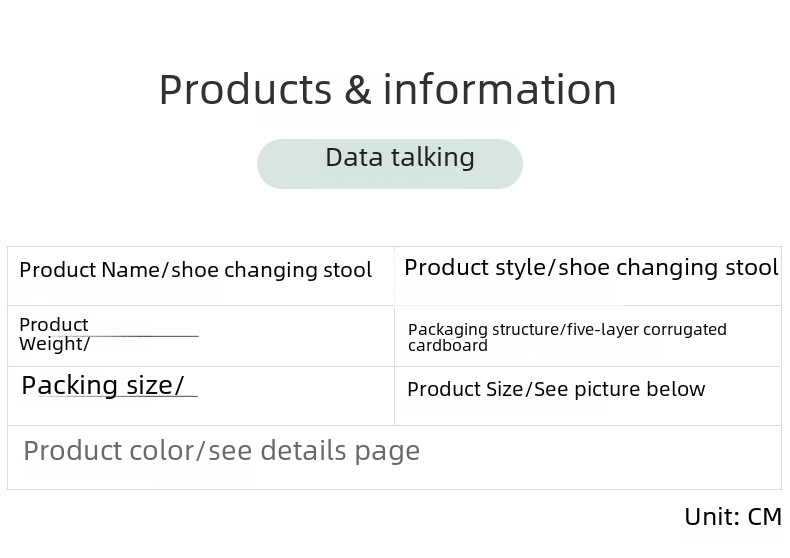Select the Product style label text
This screenshot has height=558, width=790.
coord(474,268)
